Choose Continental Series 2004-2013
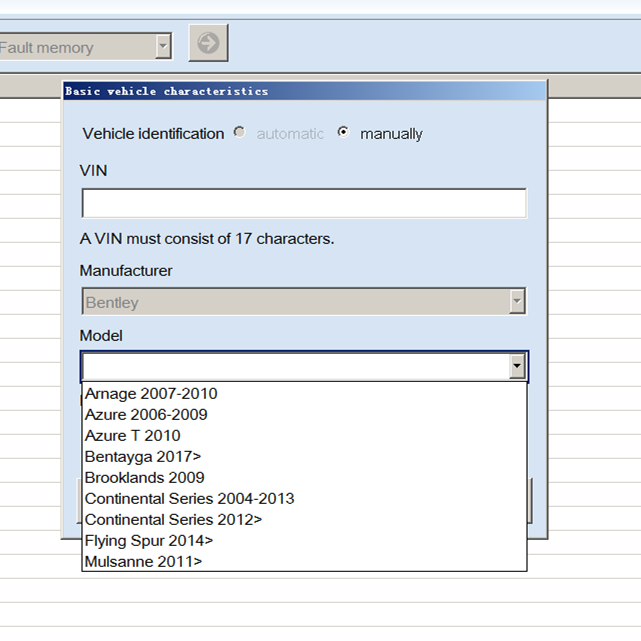The image size is (641, 641). coord(304,499)
